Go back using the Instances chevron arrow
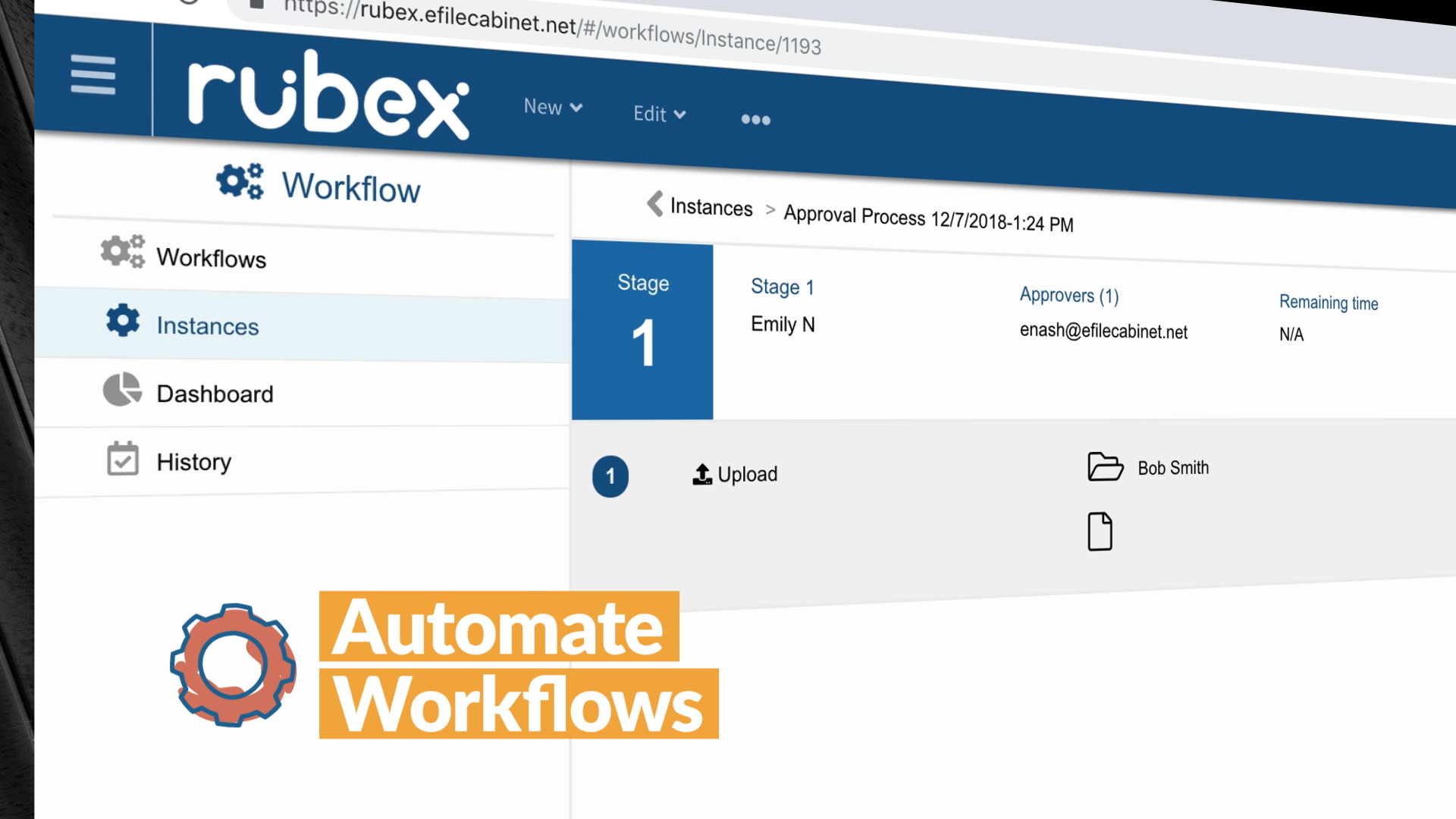 click(654, 203)
